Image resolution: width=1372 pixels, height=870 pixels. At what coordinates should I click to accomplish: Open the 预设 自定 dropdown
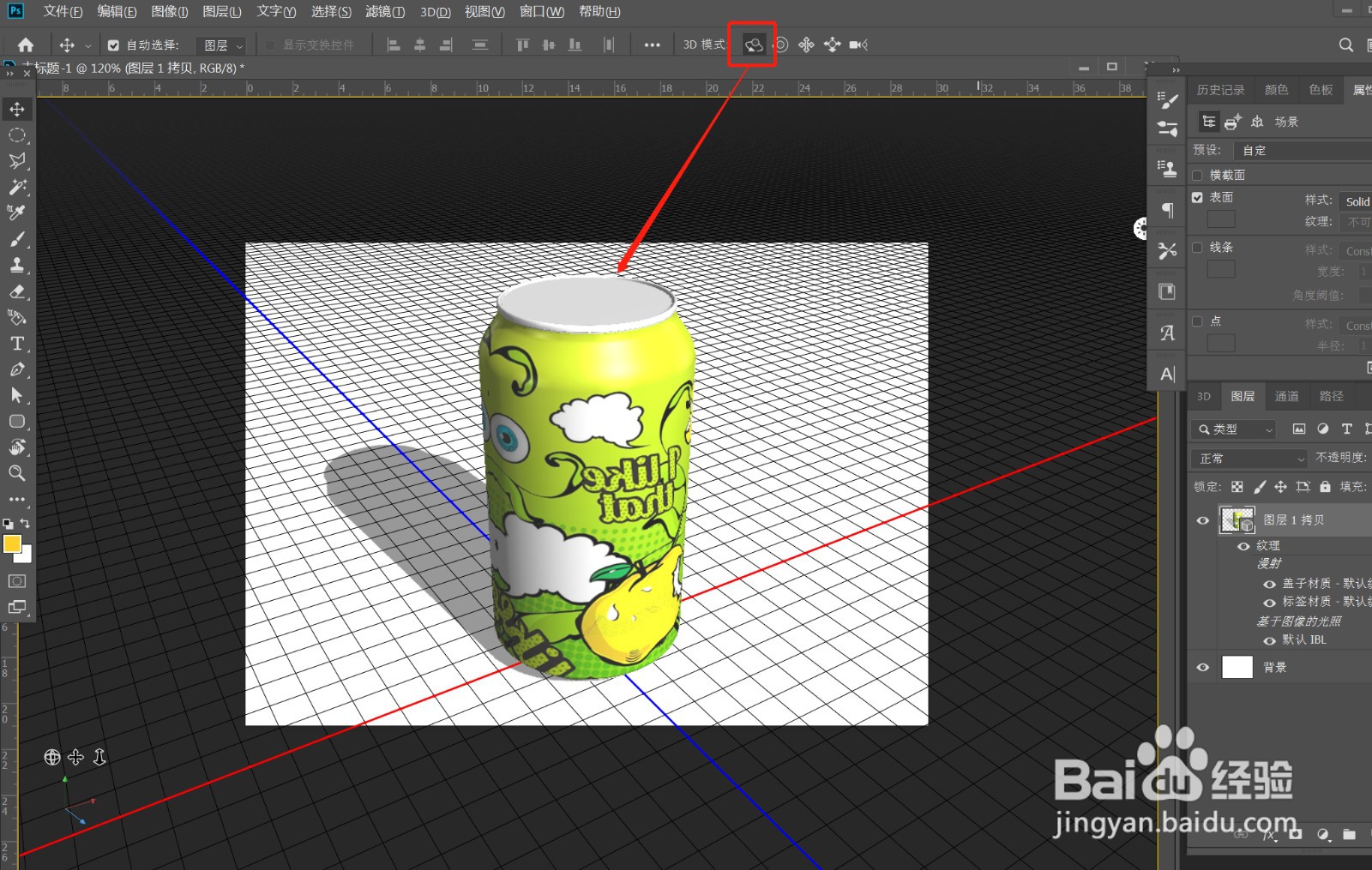pos(1303,150)
